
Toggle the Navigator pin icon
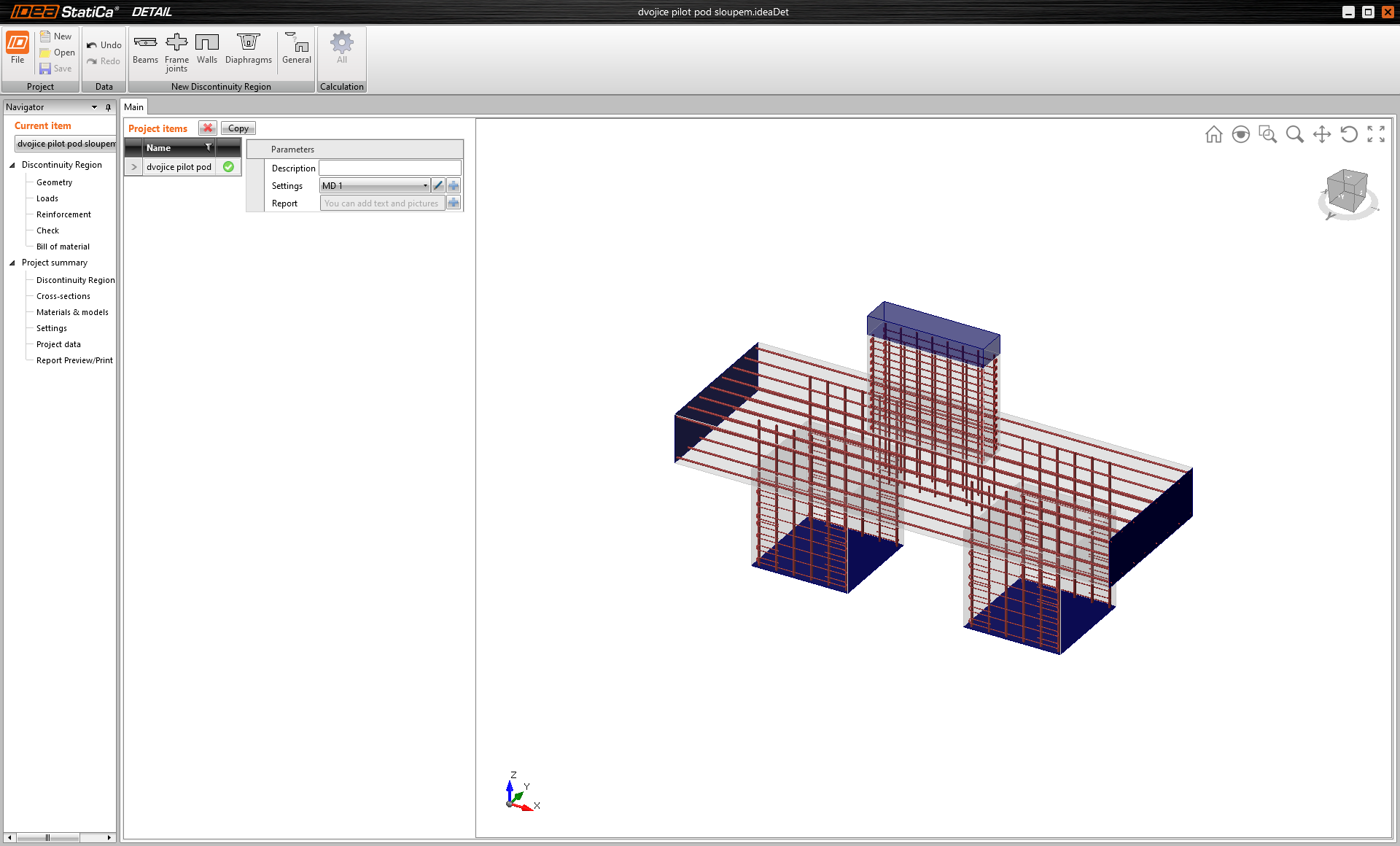pyautogui.click(x=108, y=107)
